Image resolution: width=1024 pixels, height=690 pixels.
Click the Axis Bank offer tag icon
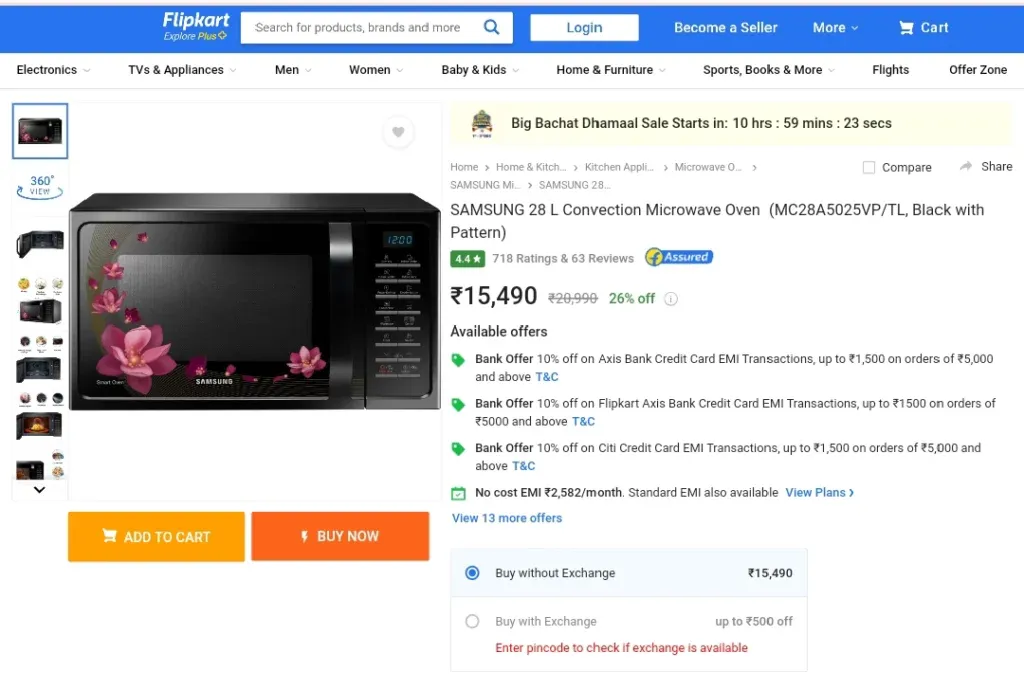(x=458, y=360)
